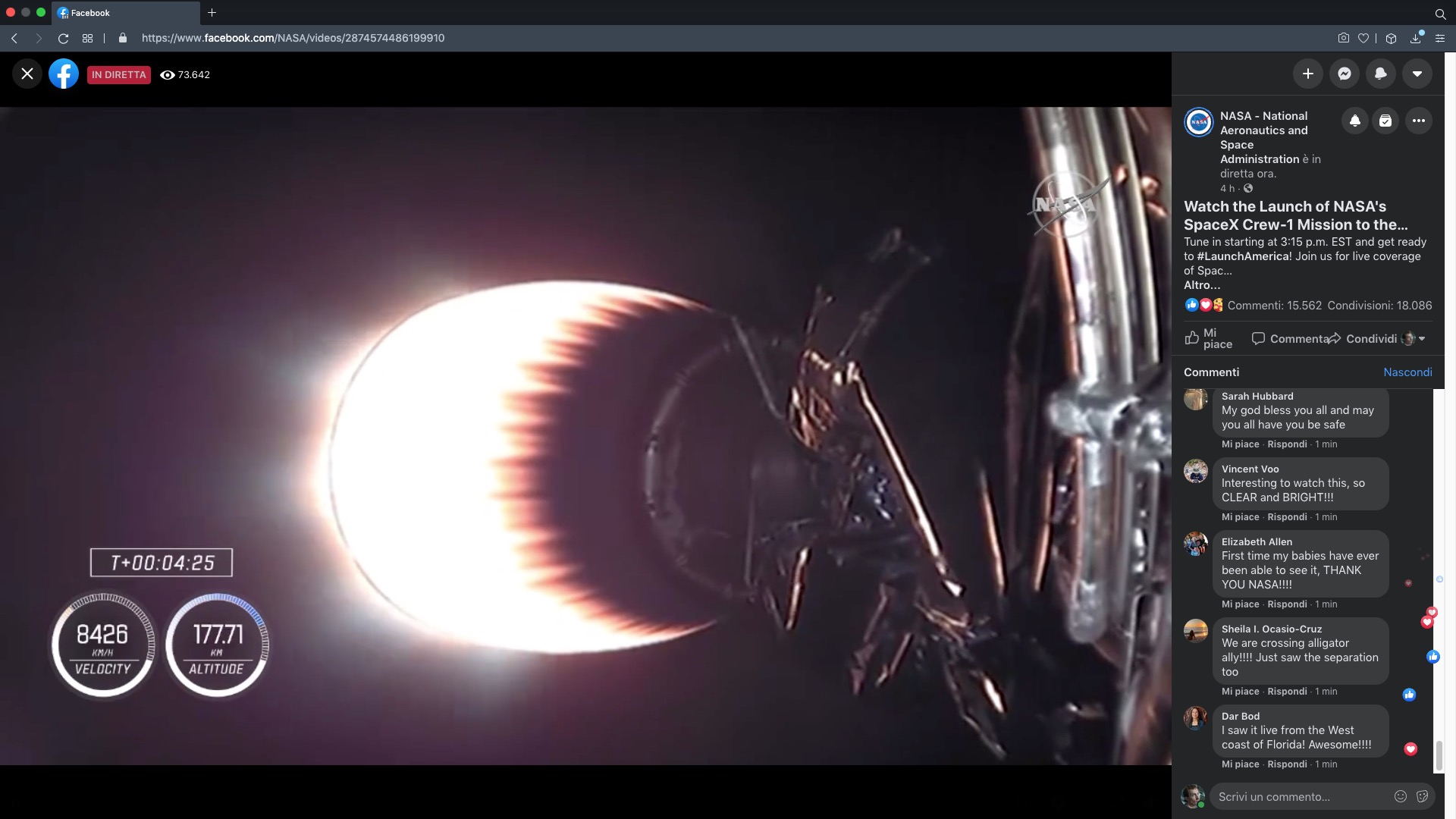Open the Facebook create plus menu
The image size is (1456, 819).
[x=1307, y=74]
